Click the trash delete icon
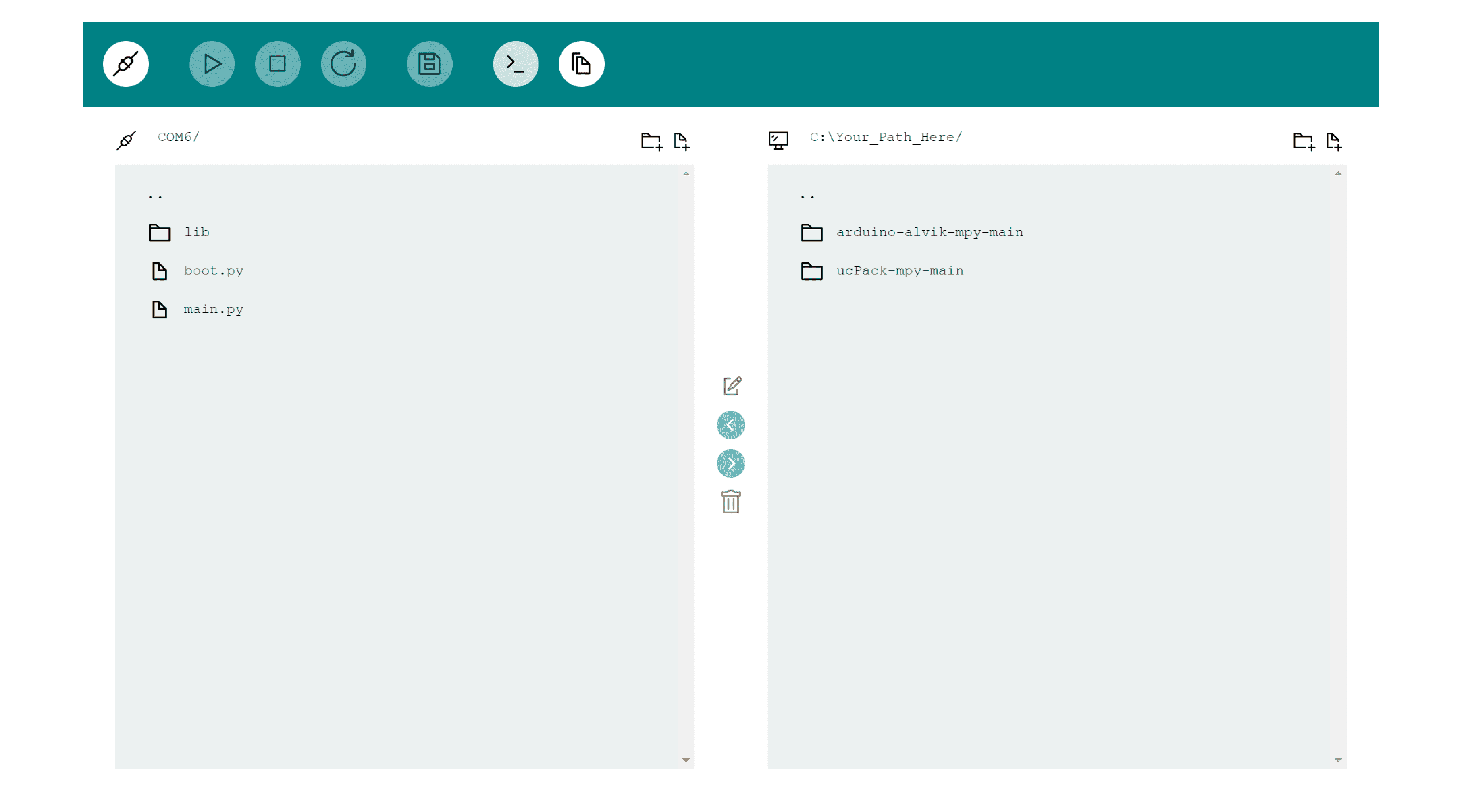The width and height of the screenshot is (1461, 812). tap(730, 502)
